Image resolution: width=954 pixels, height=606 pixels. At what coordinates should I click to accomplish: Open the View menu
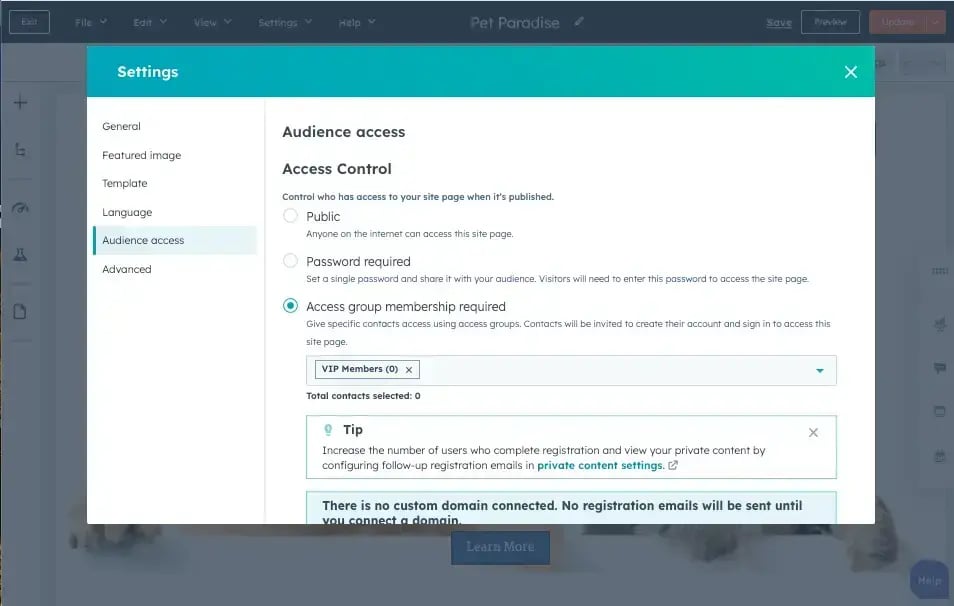(212, 23)
